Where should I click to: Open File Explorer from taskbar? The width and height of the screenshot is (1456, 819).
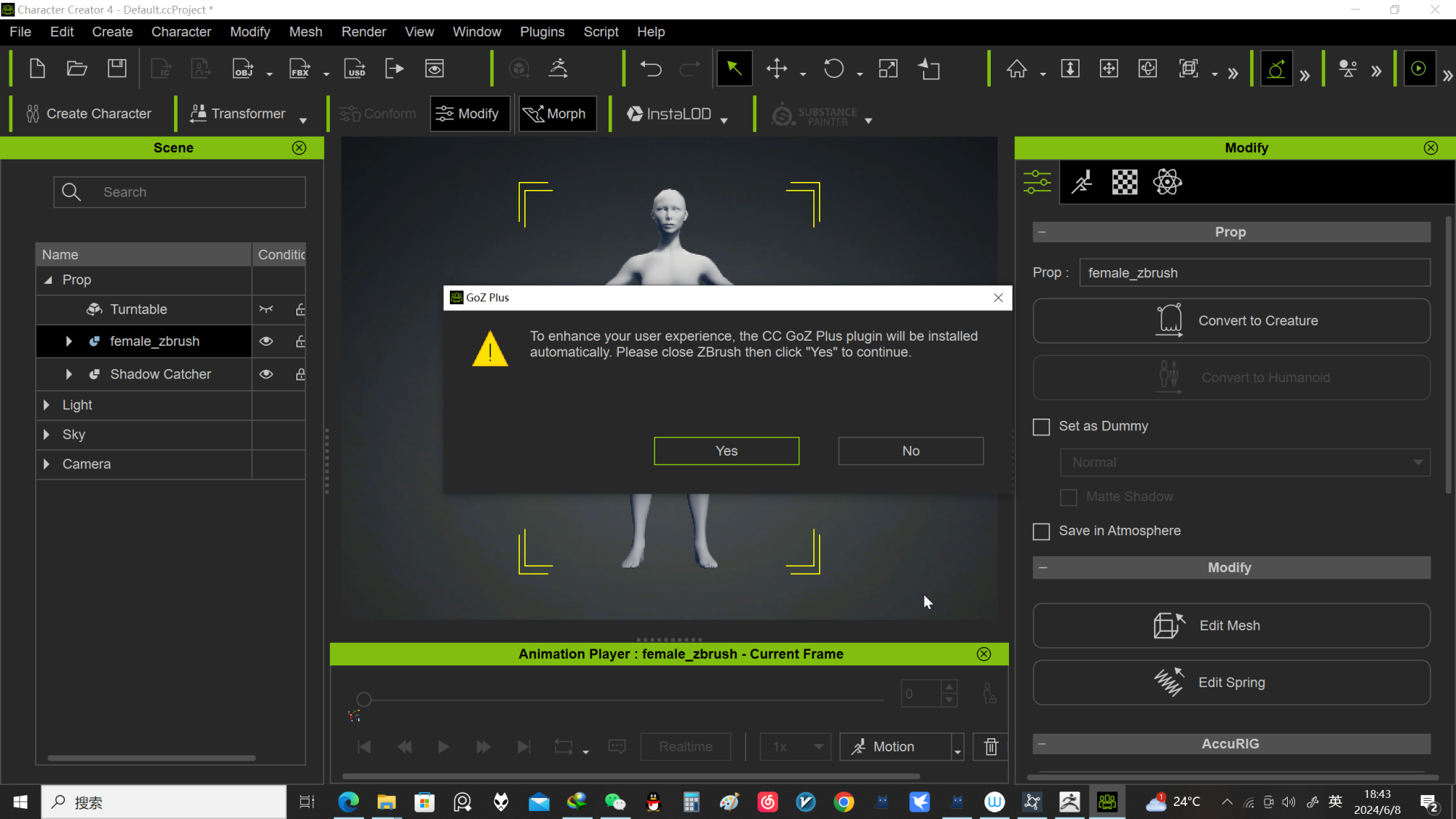point(387,802)
